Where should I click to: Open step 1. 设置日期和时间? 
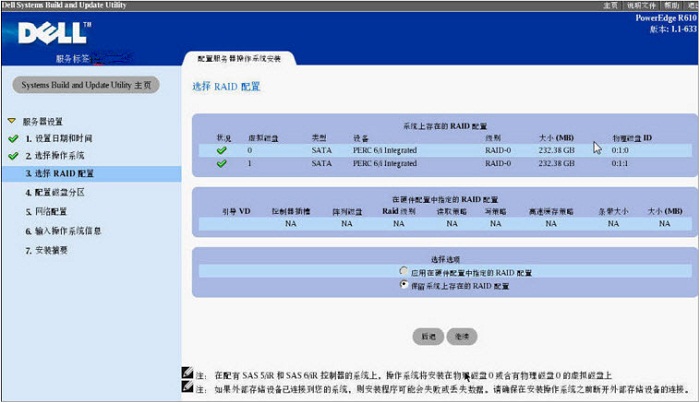pos(59,138)
